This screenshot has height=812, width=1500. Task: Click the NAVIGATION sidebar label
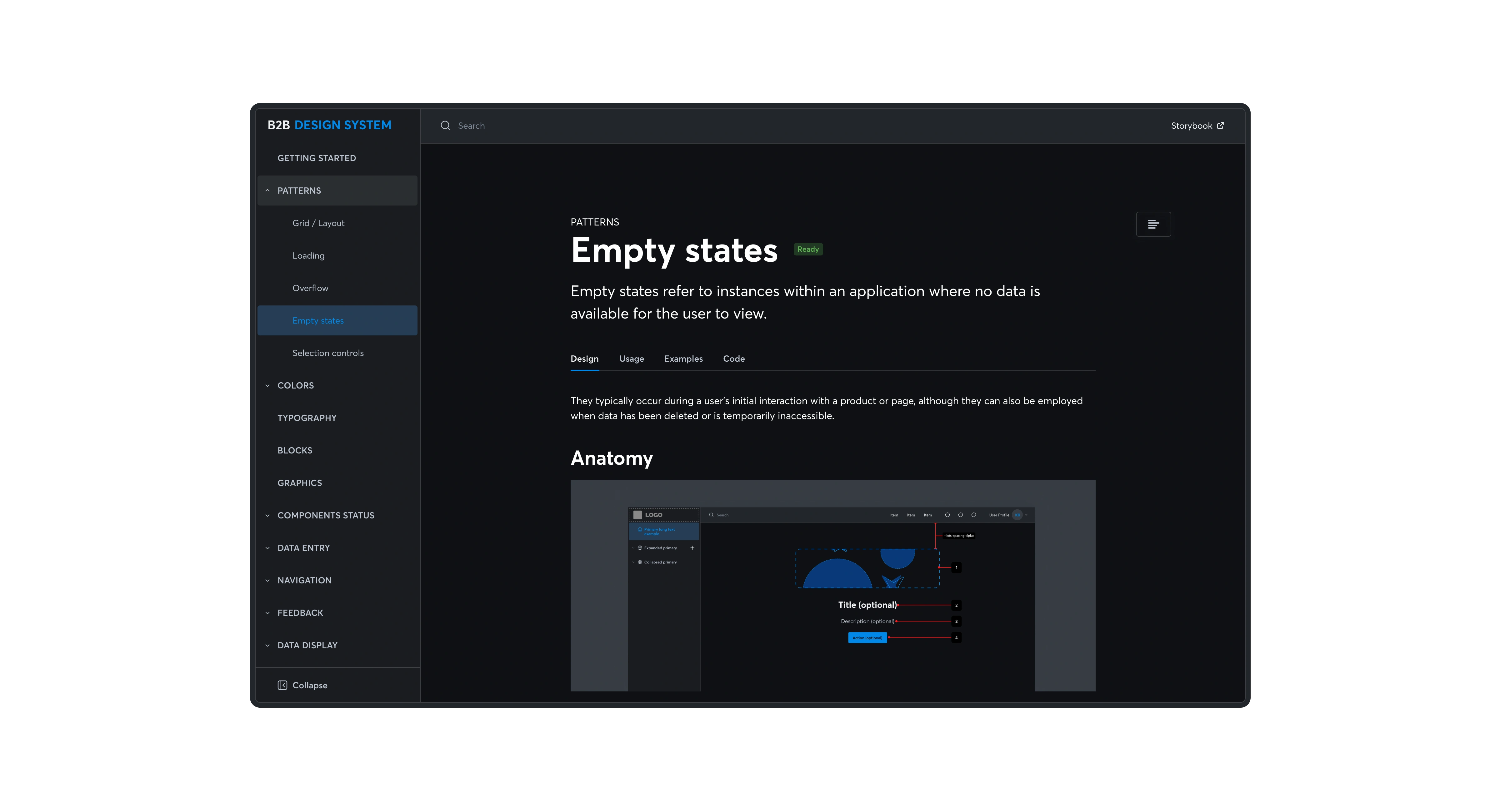pyautogui.click(x=304, y=580)
